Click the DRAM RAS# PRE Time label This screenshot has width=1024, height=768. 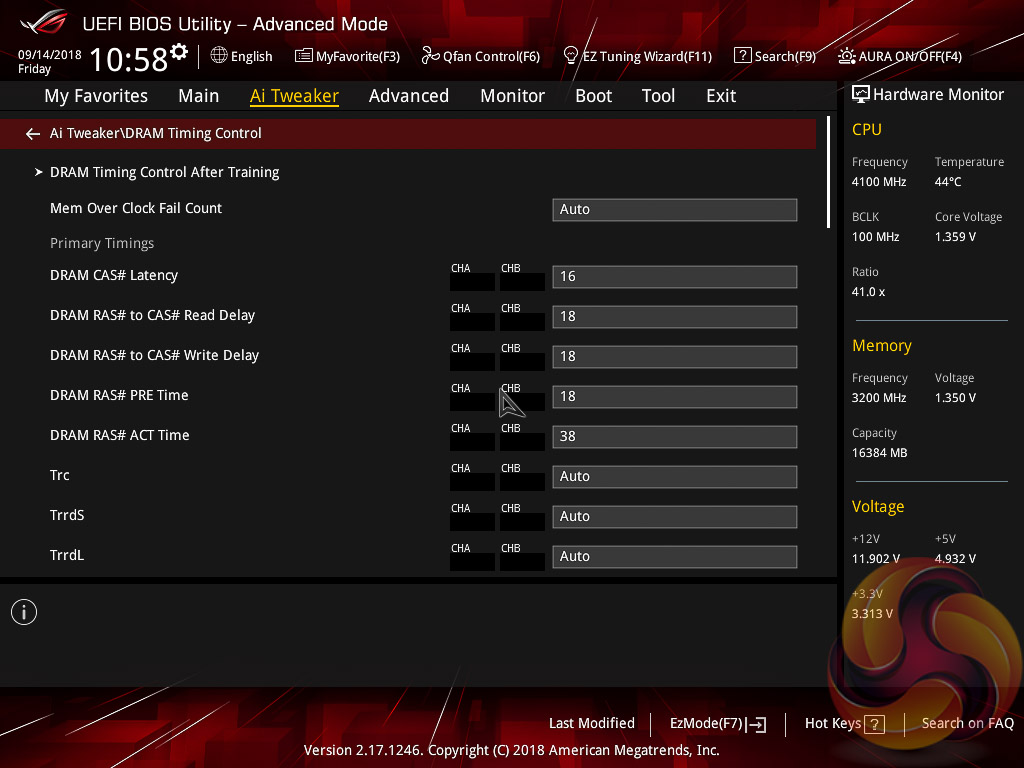click(119, 395)
